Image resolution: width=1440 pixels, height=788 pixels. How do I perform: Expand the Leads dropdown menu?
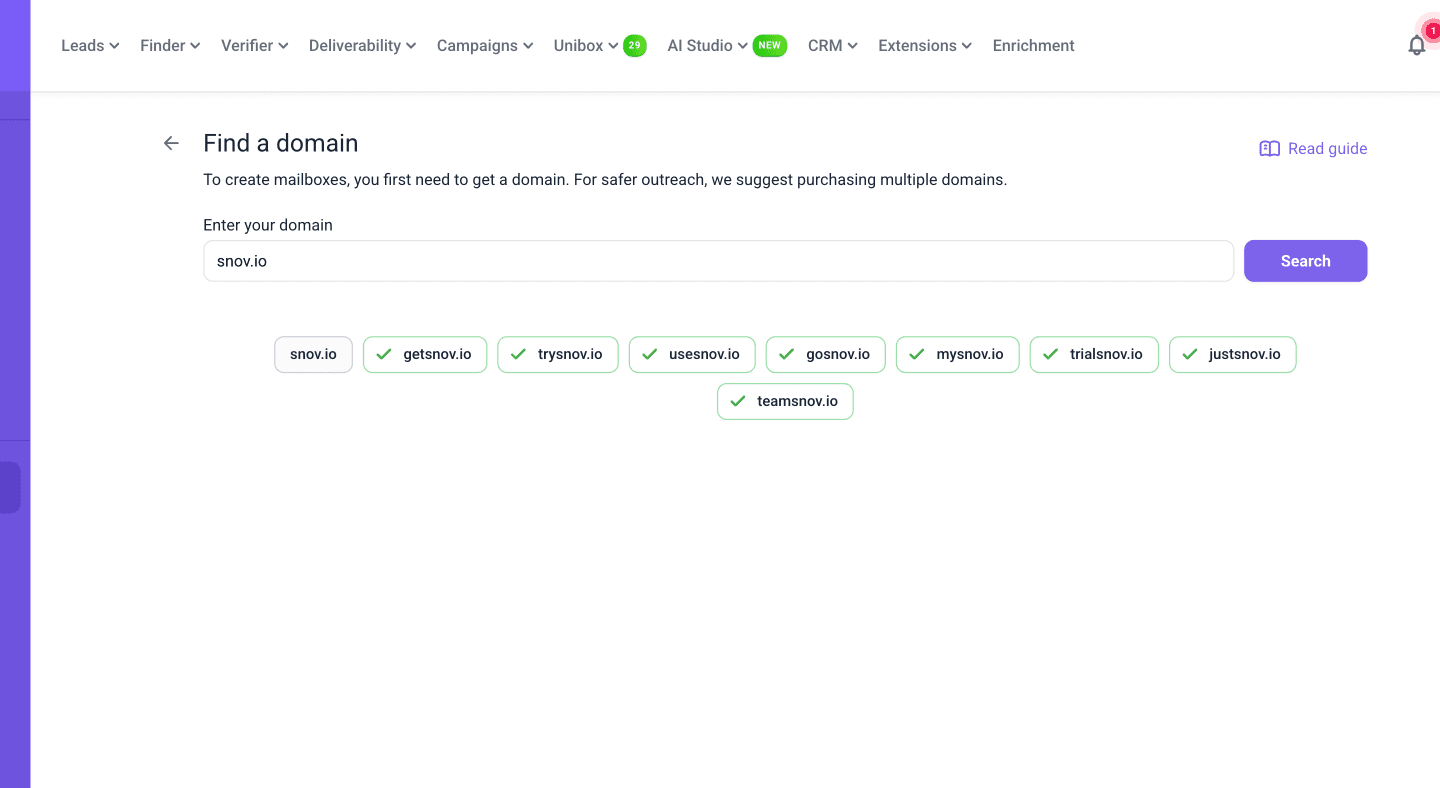90,46
